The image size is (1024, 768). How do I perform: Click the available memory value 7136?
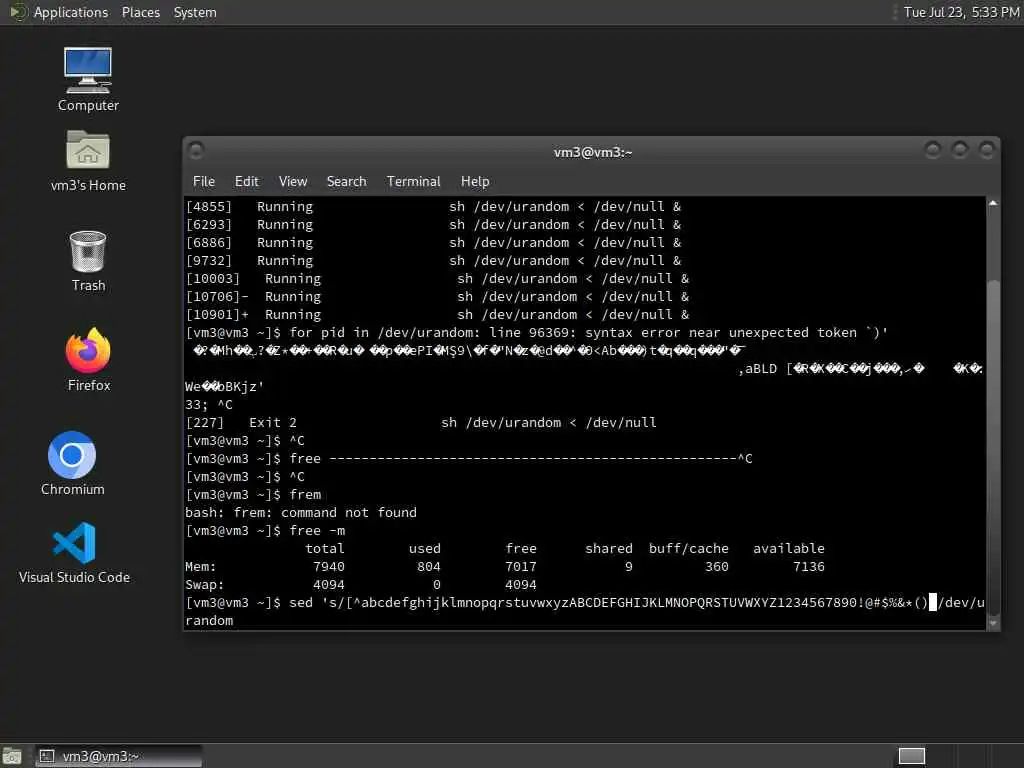click(808, 567)
